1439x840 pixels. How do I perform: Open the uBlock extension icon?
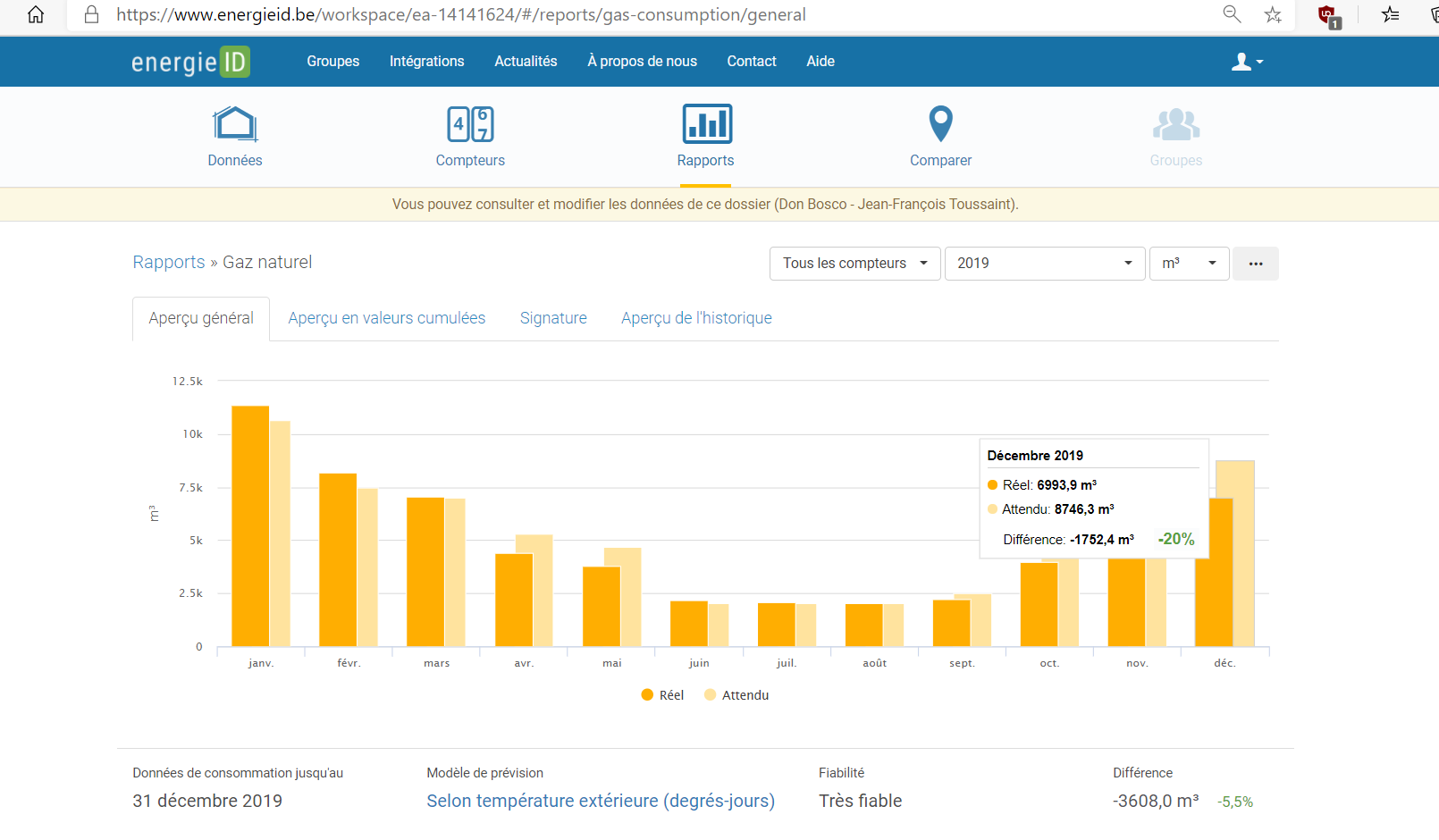[x=1329, y=15]
